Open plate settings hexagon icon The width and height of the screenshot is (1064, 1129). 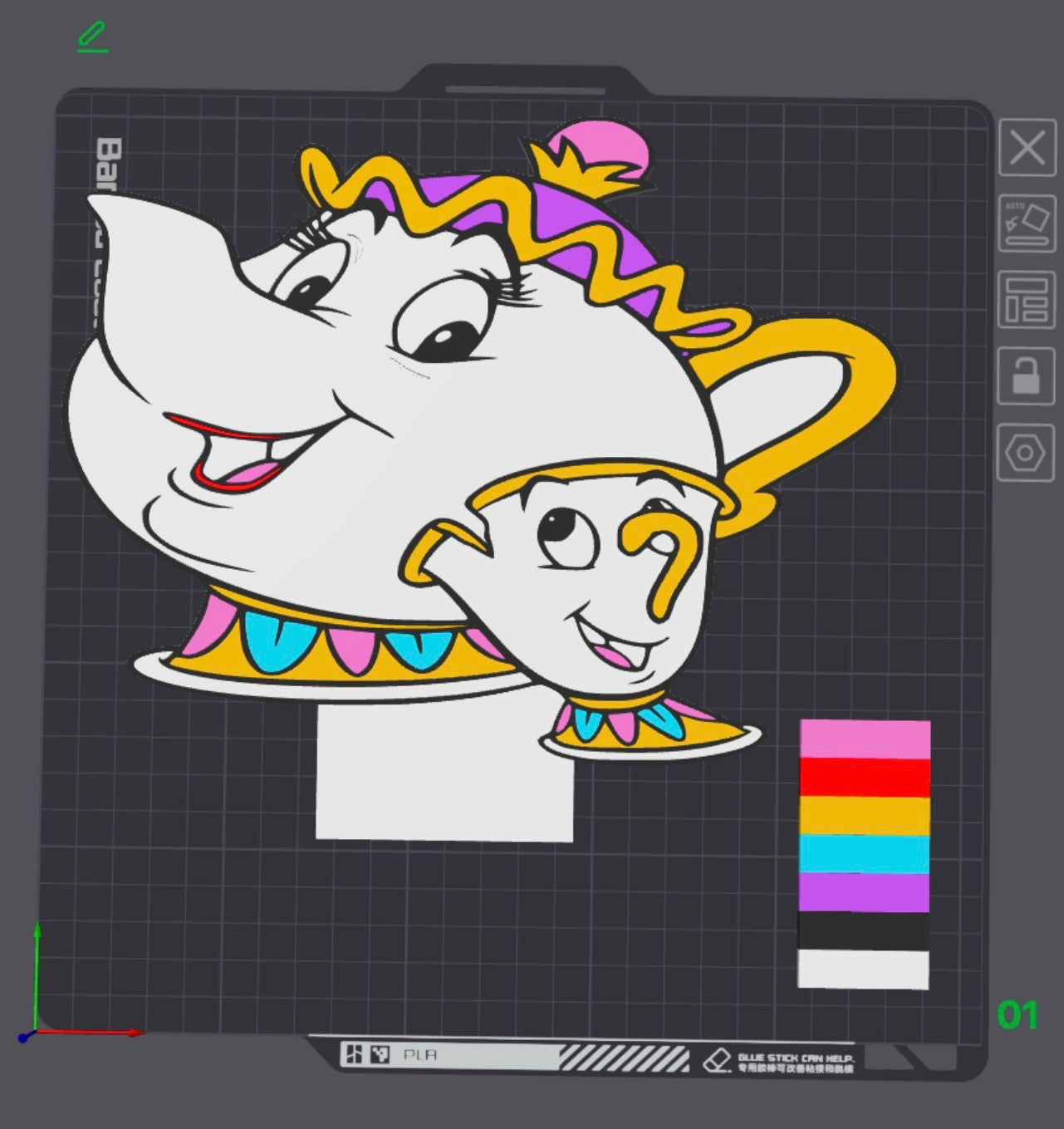[1025, 453]
